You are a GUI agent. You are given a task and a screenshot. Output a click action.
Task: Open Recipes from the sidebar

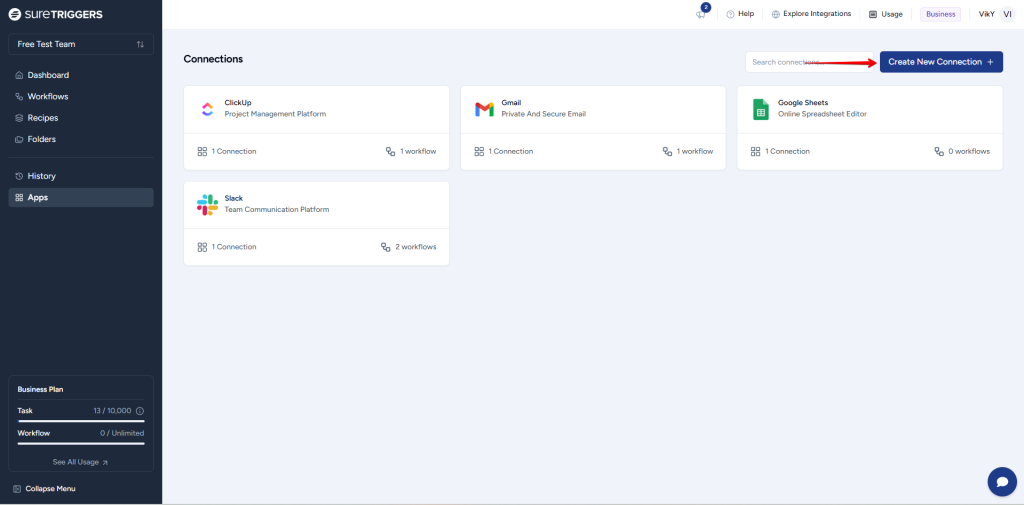point(43,118)
